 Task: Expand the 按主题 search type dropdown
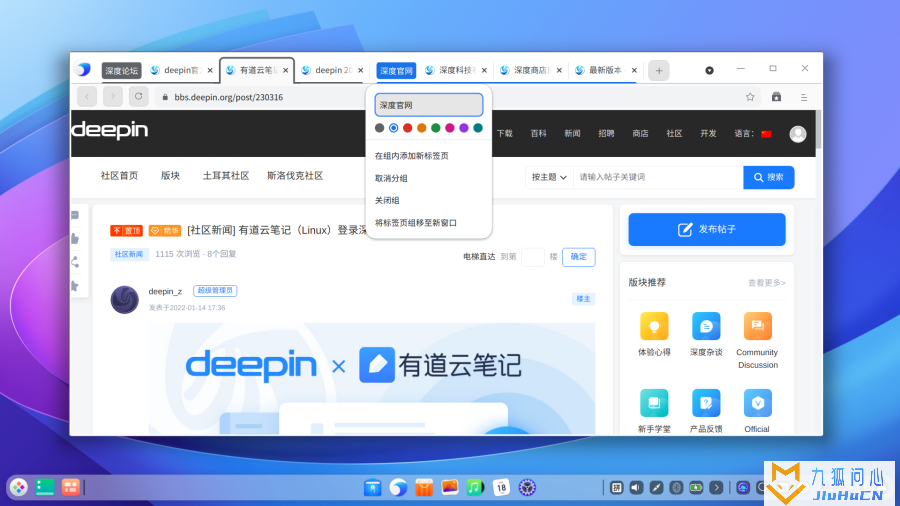549,177
